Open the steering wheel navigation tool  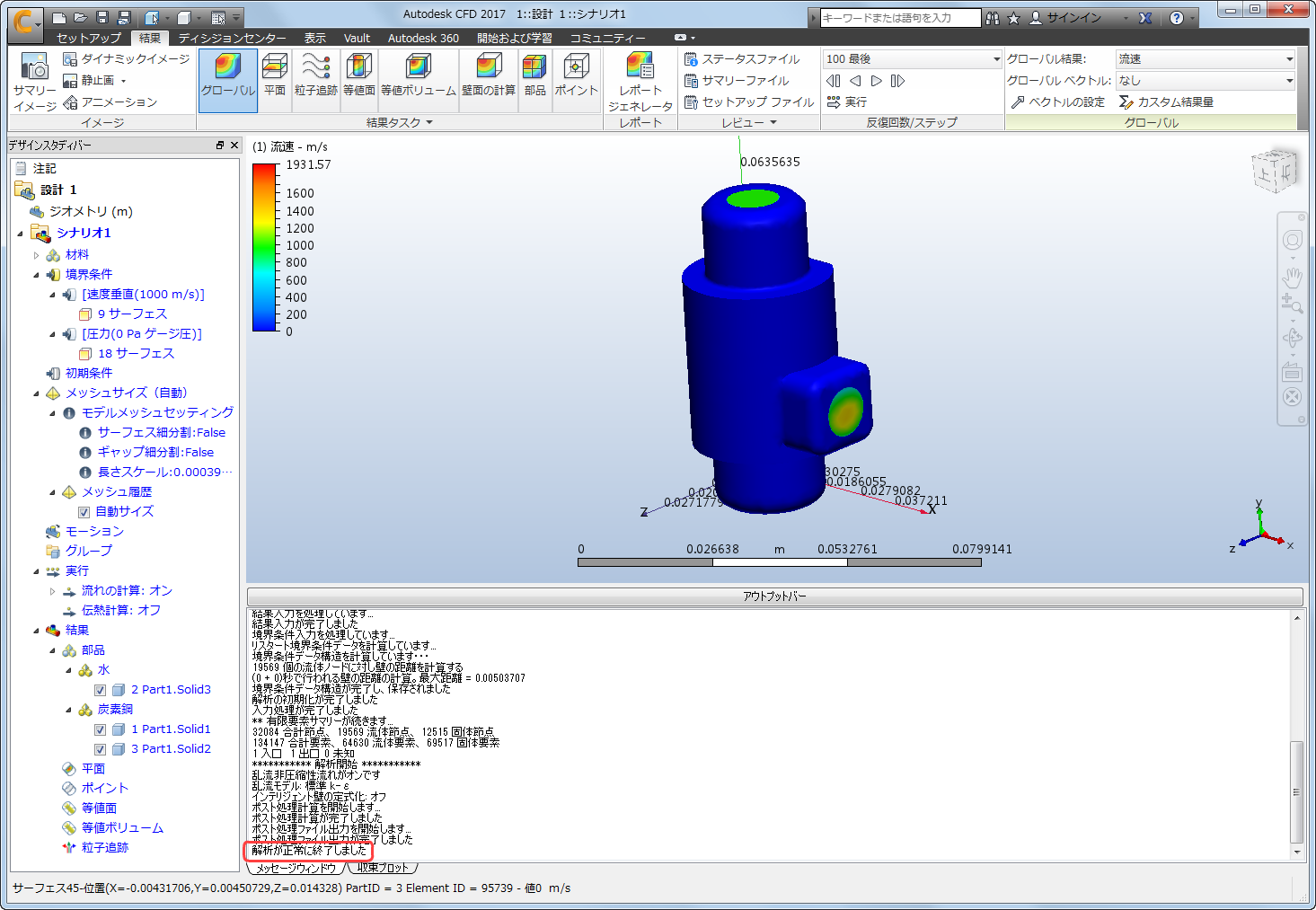(1292, 240)
